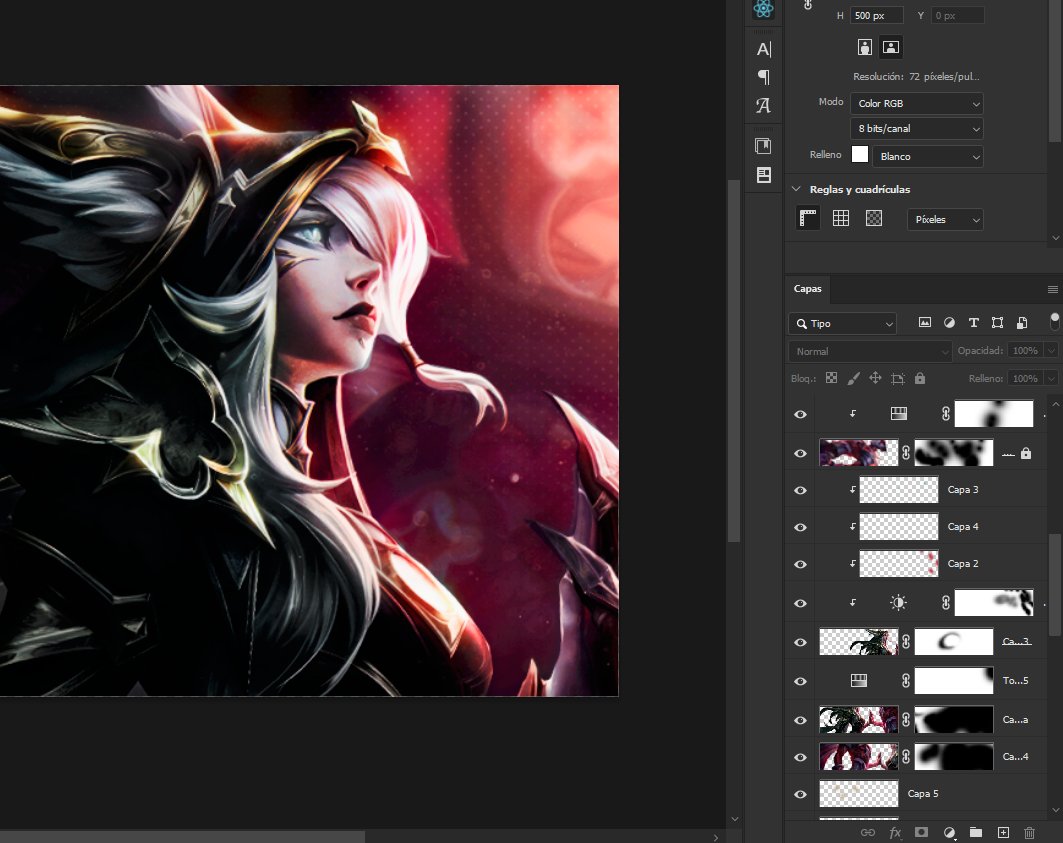Viewport: 1063px width, 843px height.
Task: Filter layers by shape layers
Action: tap(997, 323)
